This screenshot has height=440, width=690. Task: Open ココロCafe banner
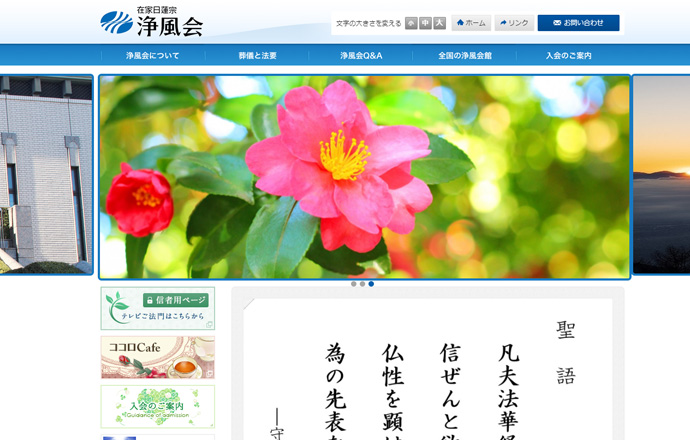tap(158, 357)
